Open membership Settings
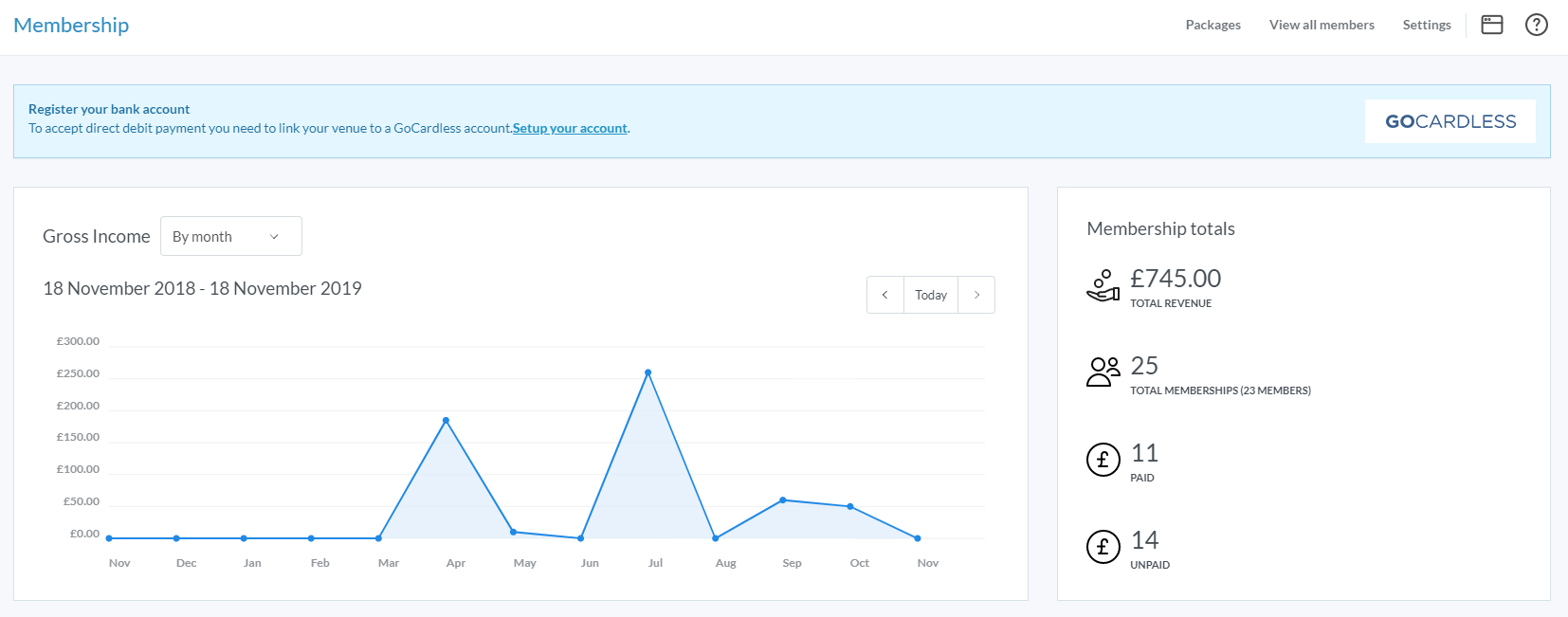Screen dimensions: 1568x617 pos(1426,25)
